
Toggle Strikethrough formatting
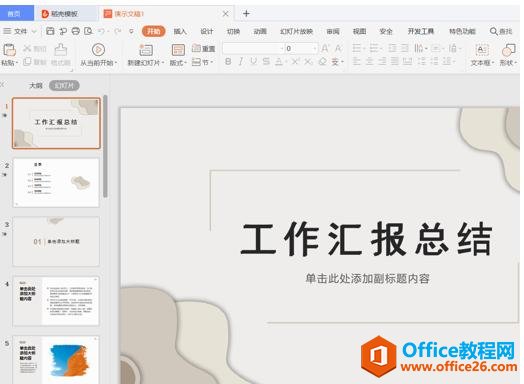(x=266, y=61)
